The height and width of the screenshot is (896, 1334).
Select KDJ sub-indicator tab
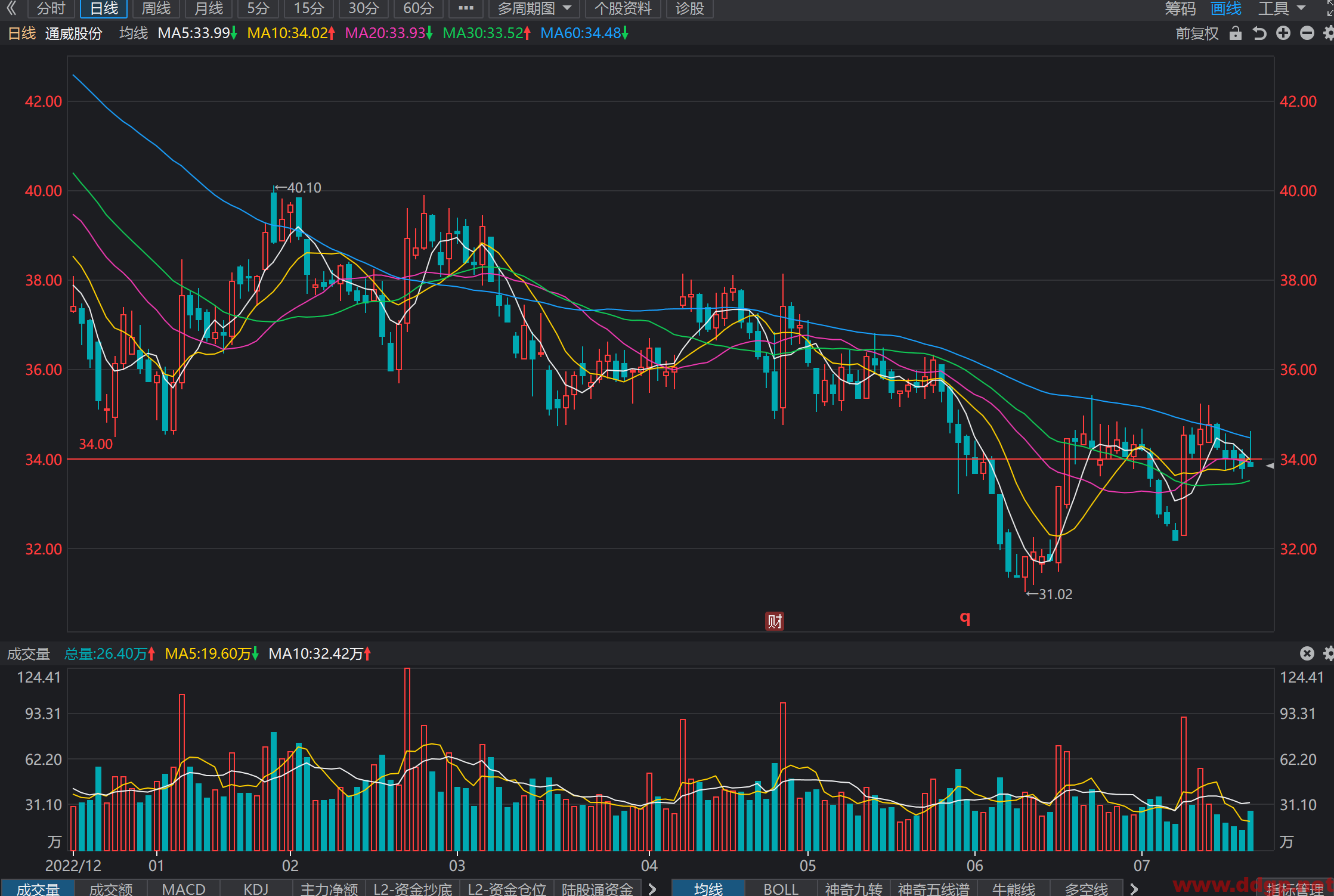[x=256, y=888]
